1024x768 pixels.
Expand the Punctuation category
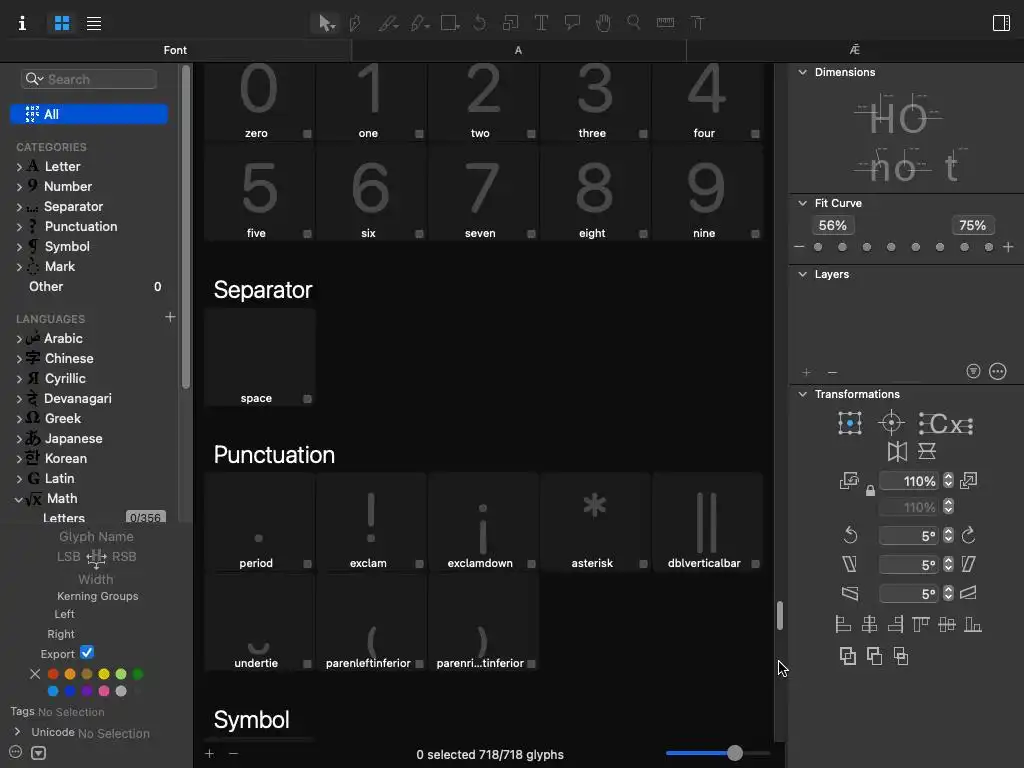(19, 227)
